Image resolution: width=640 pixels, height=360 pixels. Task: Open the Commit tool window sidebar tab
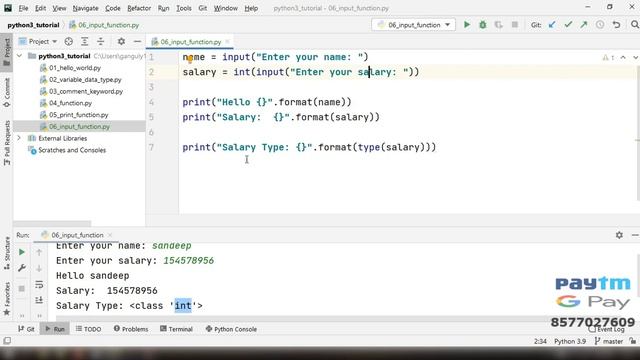click(7, 93)
